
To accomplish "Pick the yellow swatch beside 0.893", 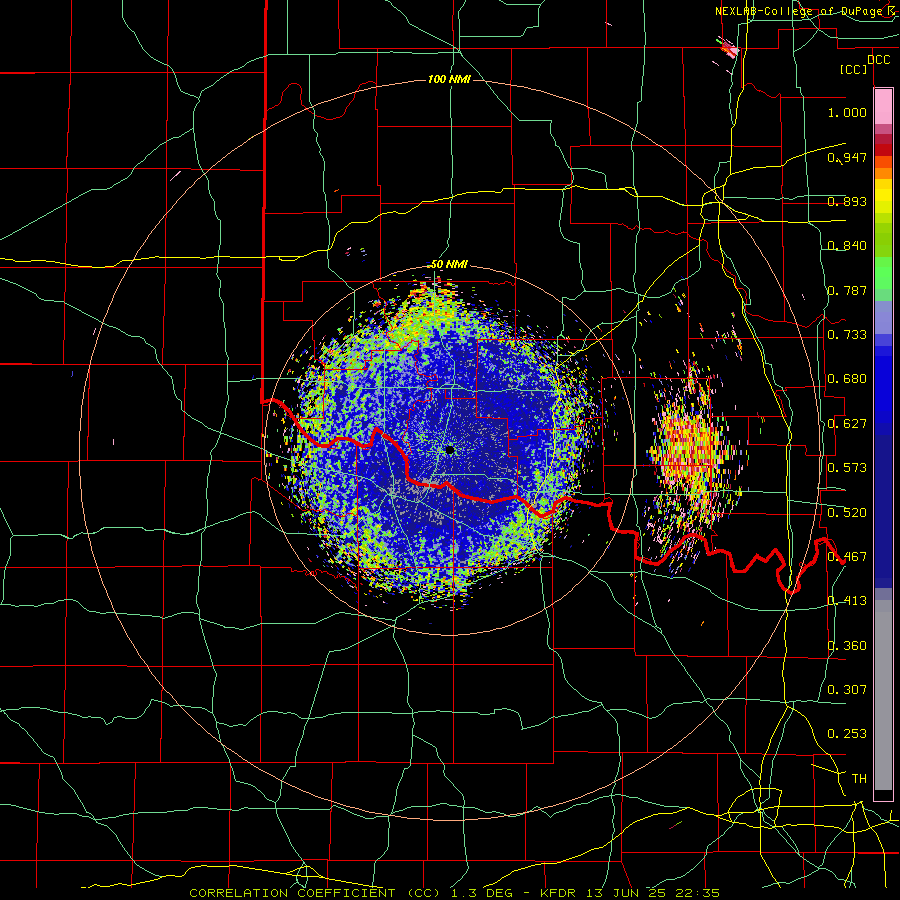I will pos(883,199).
